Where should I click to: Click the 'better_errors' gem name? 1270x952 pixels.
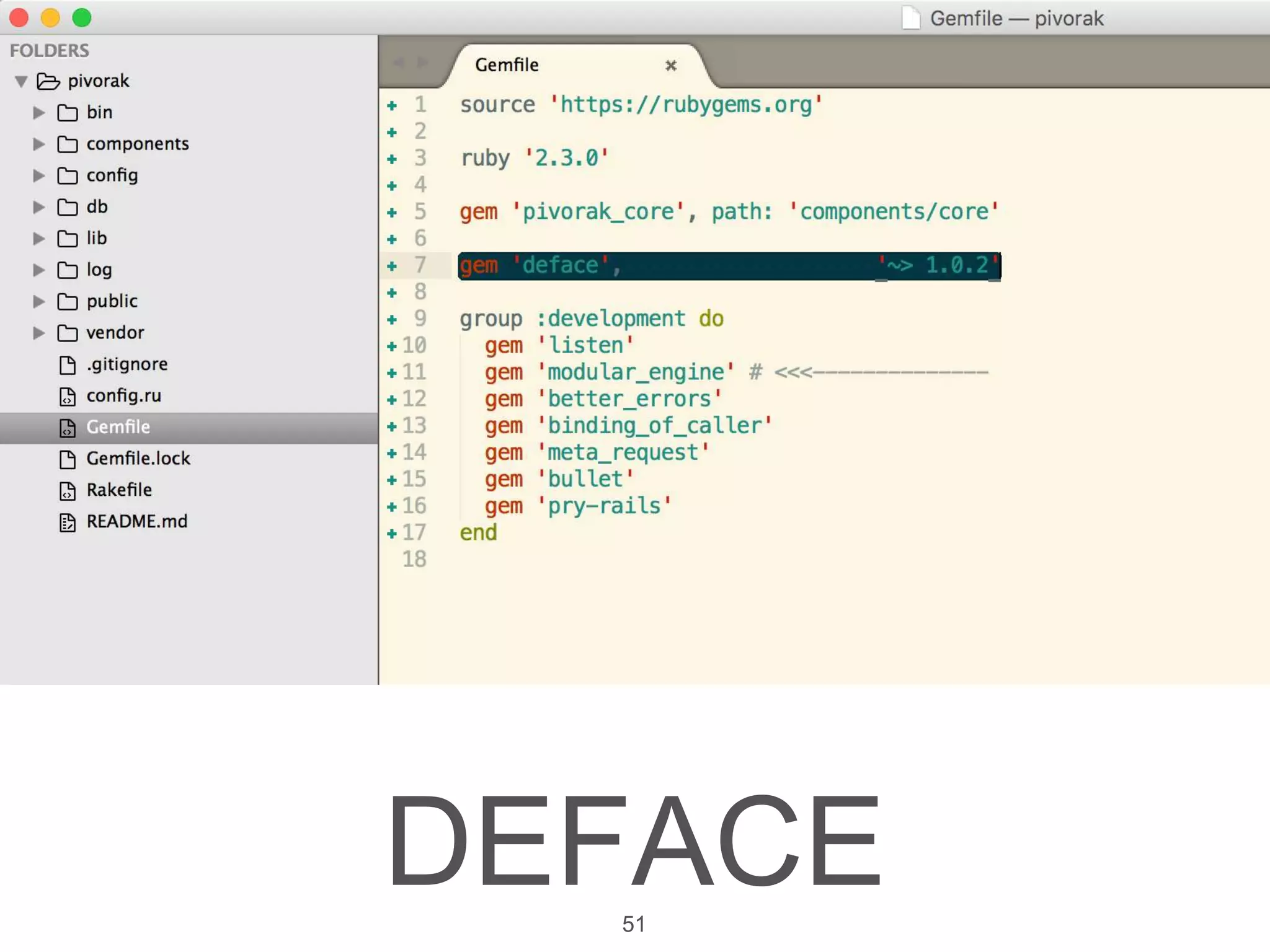click(629, 399)
